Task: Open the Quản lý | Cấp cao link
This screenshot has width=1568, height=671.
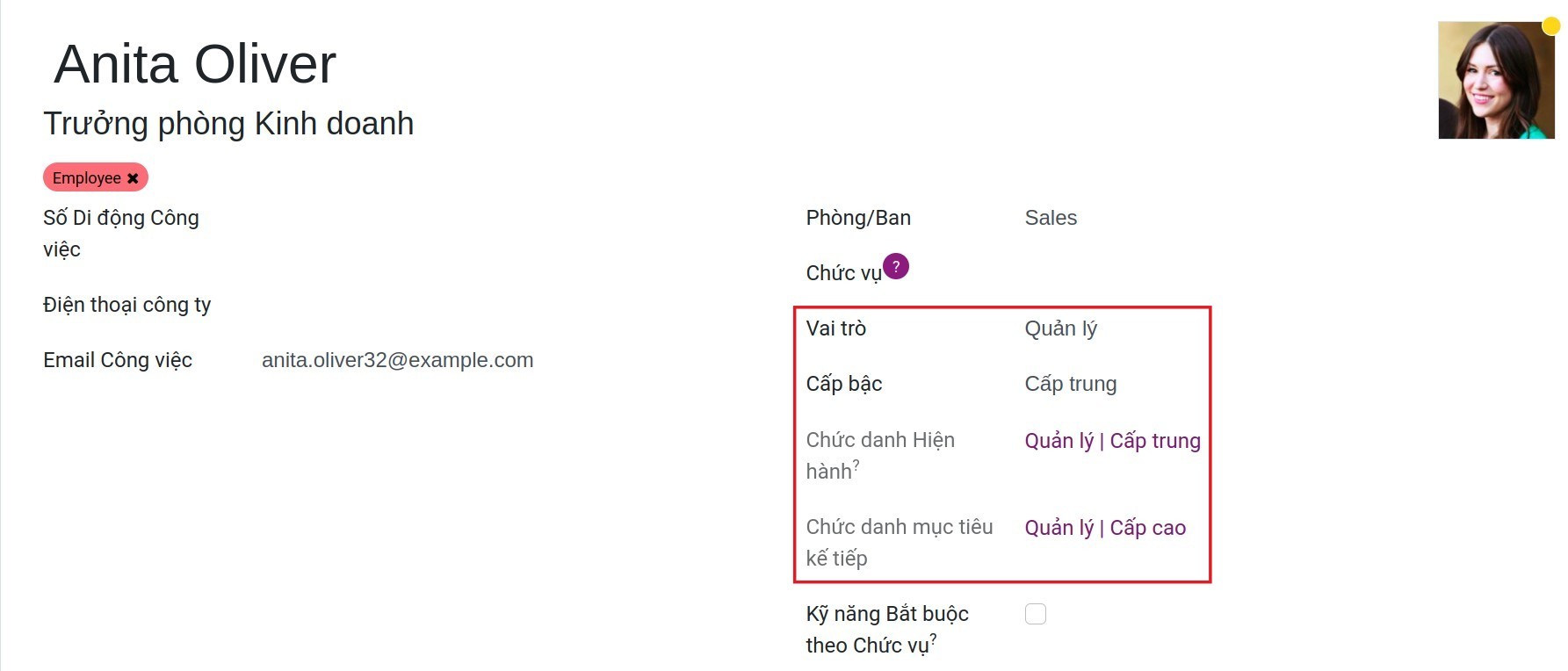Action: [1104, 528]
